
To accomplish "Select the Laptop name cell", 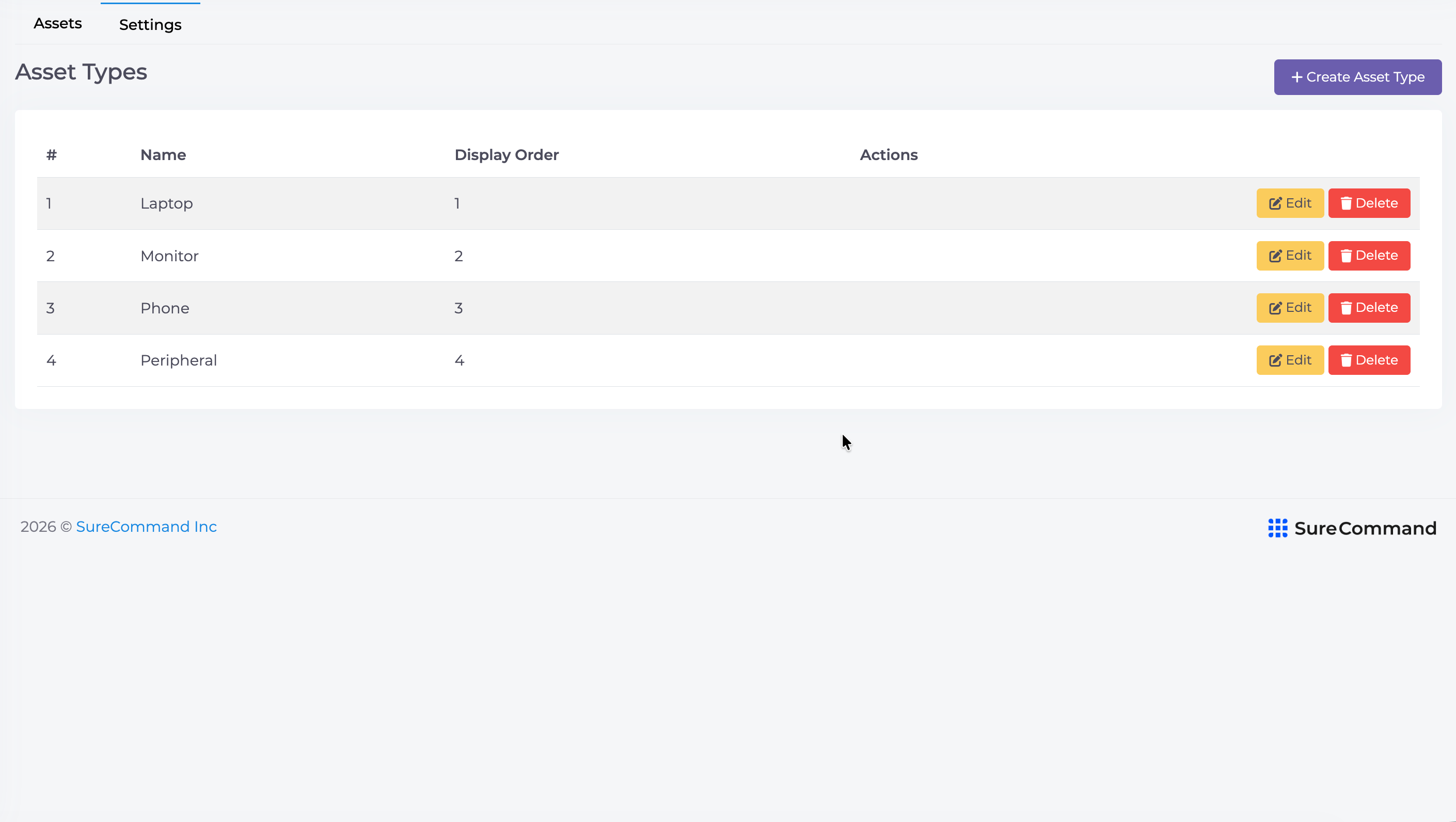I will click(167, 203).
